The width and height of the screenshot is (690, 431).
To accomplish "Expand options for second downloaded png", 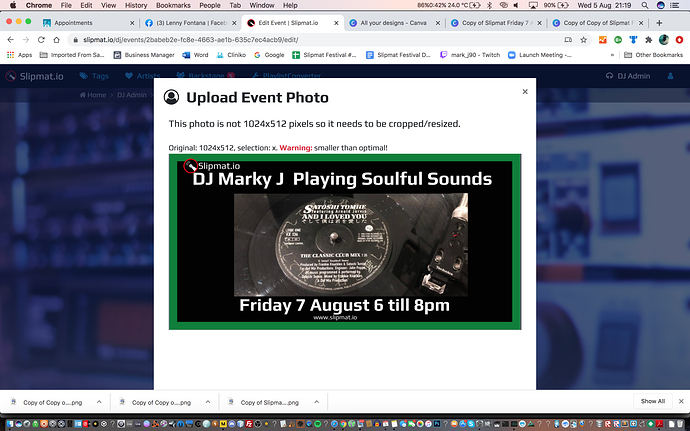I will coord(208,402).
